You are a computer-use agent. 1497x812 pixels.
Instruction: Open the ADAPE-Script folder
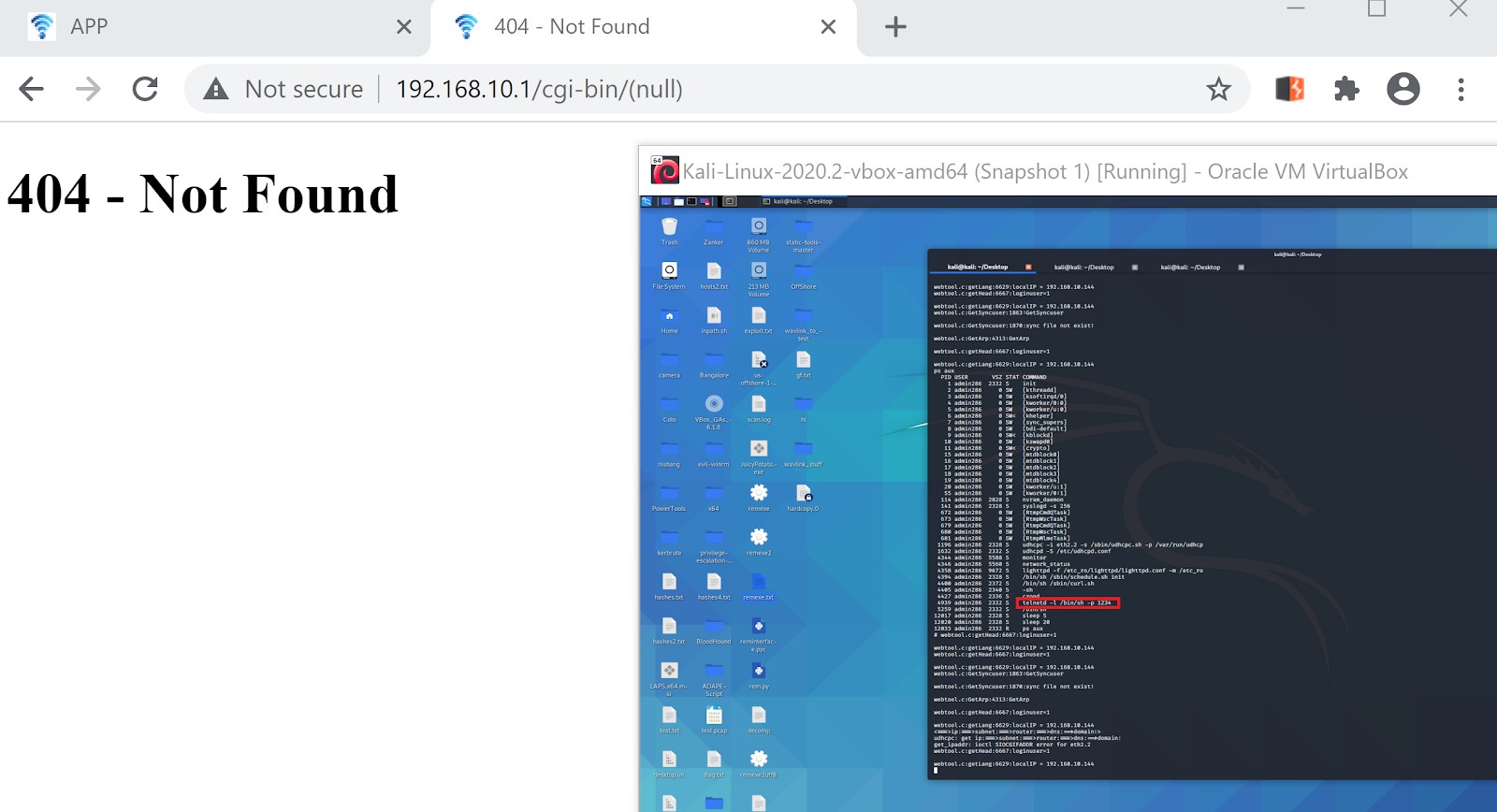coord(714,679)
